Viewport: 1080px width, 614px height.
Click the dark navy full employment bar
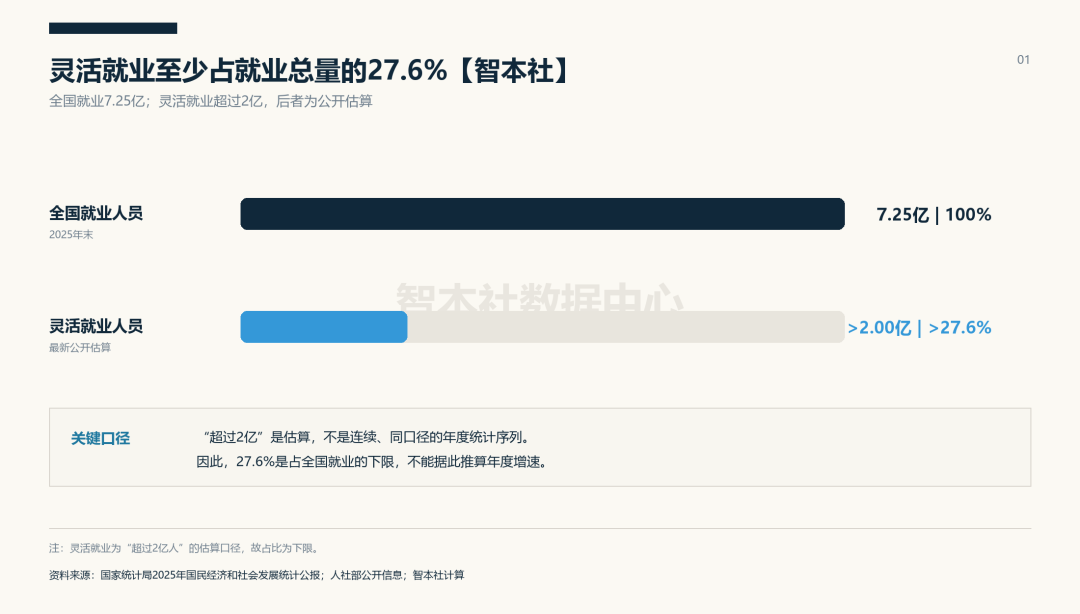542,214
